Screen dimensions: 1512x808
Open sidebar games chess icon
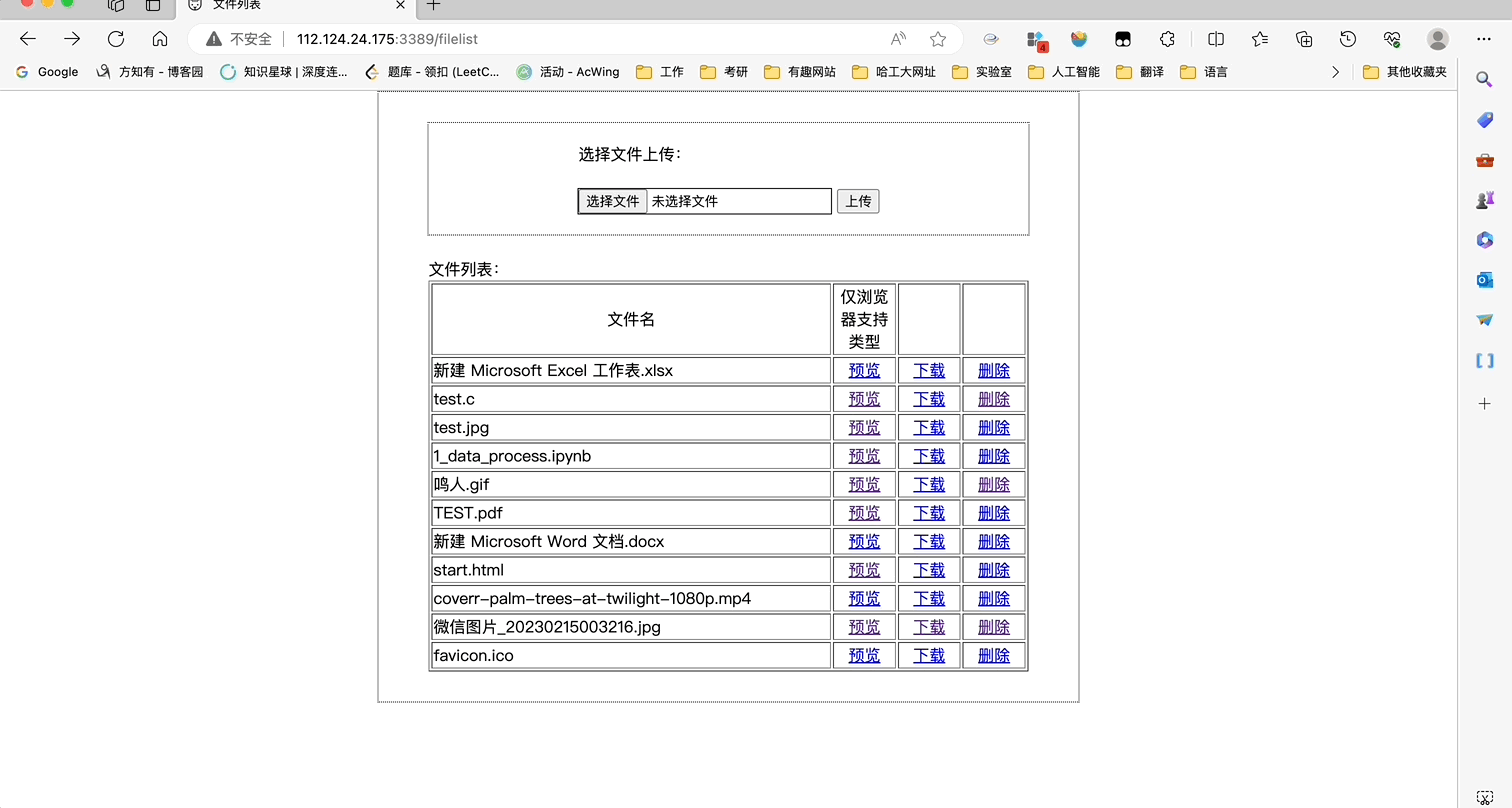1485,200
